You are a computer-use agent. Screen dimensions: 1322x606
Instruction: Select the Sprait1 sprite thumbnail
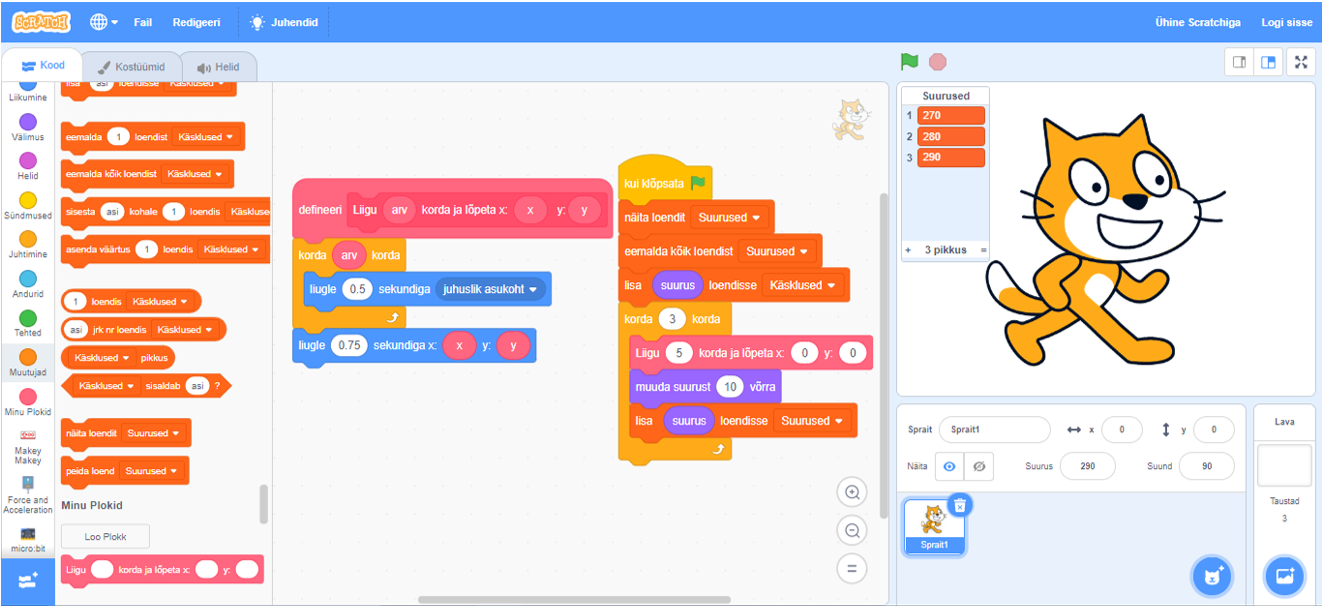click(934, 526)
